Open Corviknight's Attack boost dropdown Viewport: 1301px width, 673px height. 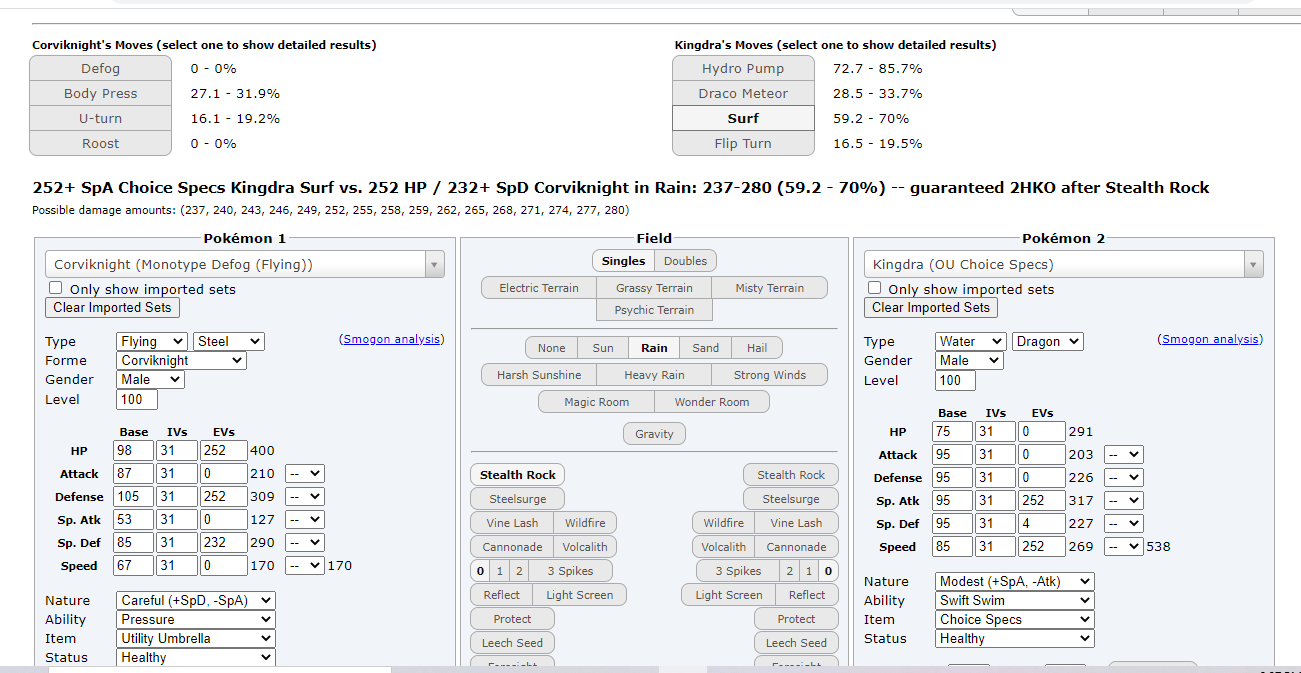[x=305, y=474]
